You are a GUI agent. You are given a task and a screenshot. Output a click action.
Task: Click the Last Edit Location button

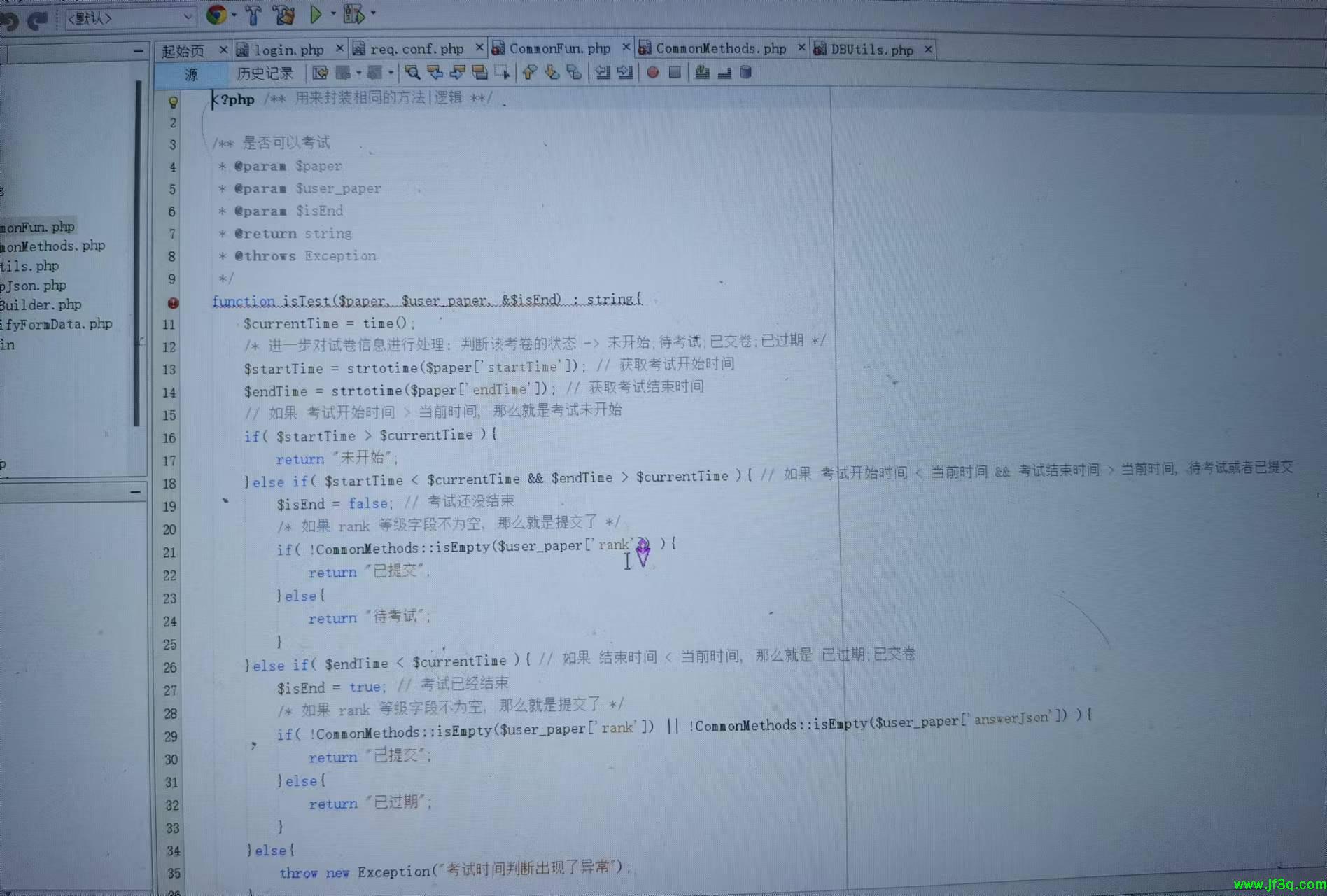pos(320,73)
